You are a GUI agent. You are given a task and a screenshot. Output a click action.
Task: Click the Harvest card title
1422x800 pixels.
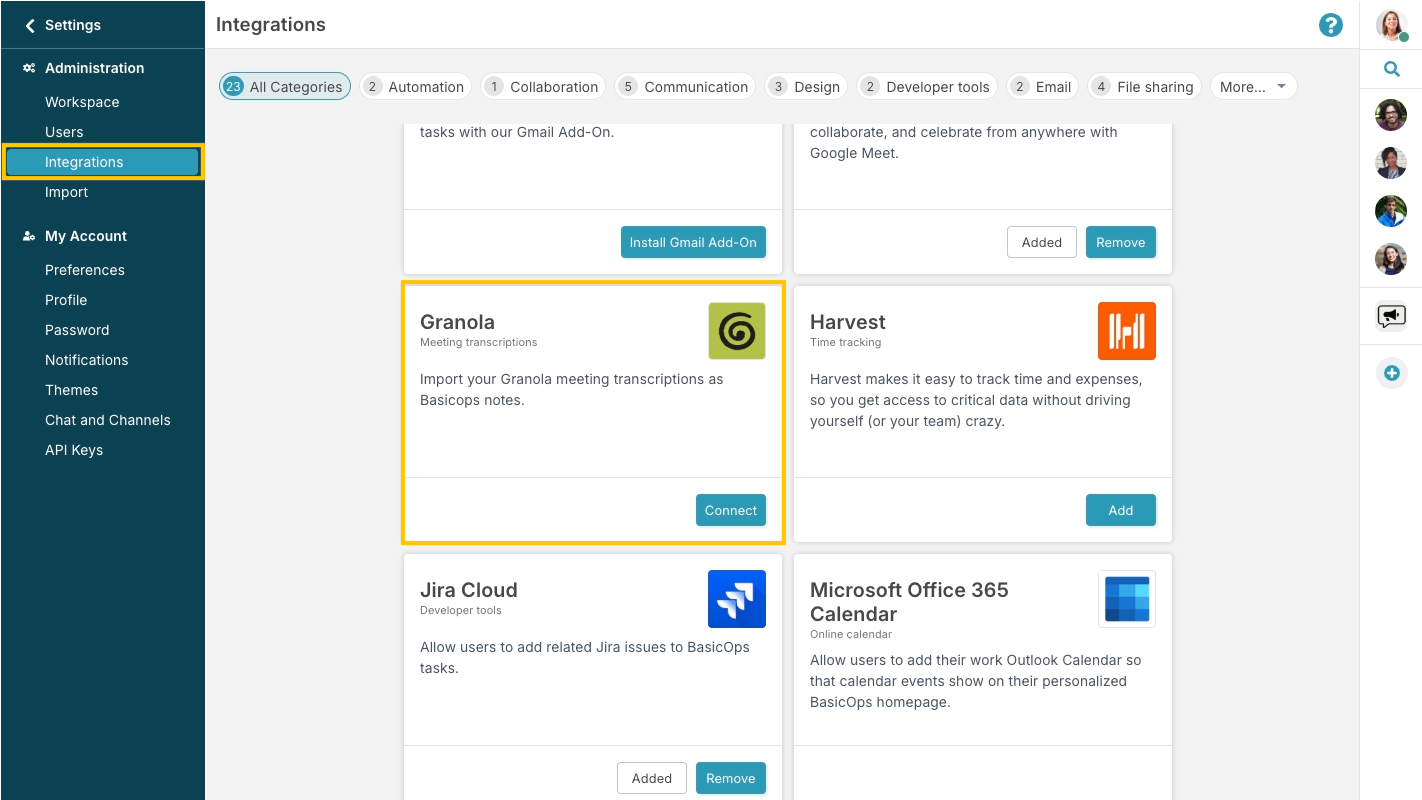pyautogui.click(x=848, y=322)
